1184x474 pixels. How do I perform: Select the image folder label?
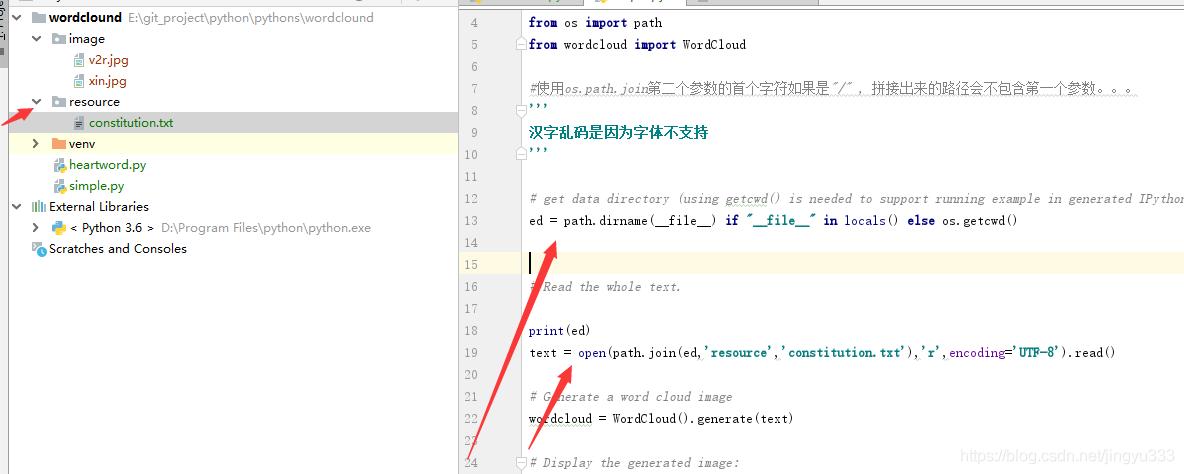pos(87,38)
